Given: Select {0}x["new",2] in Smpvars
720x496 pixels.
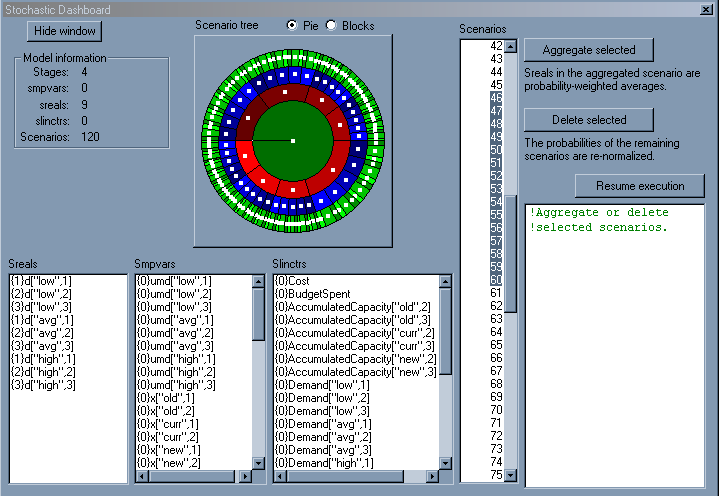Looking at the screenshot, I should pyautogui.click(x=169, y=463).
